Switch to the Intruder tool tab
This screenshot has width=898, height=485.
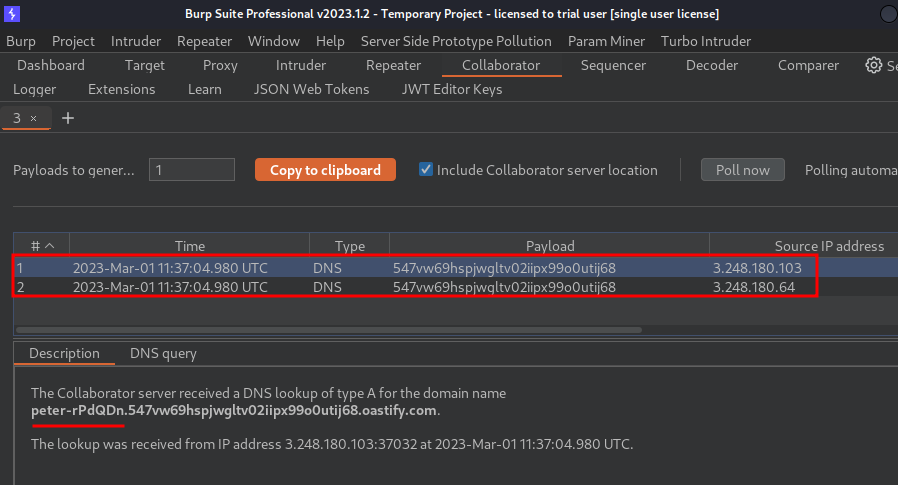pyautogui.click(x=301, y=65)
